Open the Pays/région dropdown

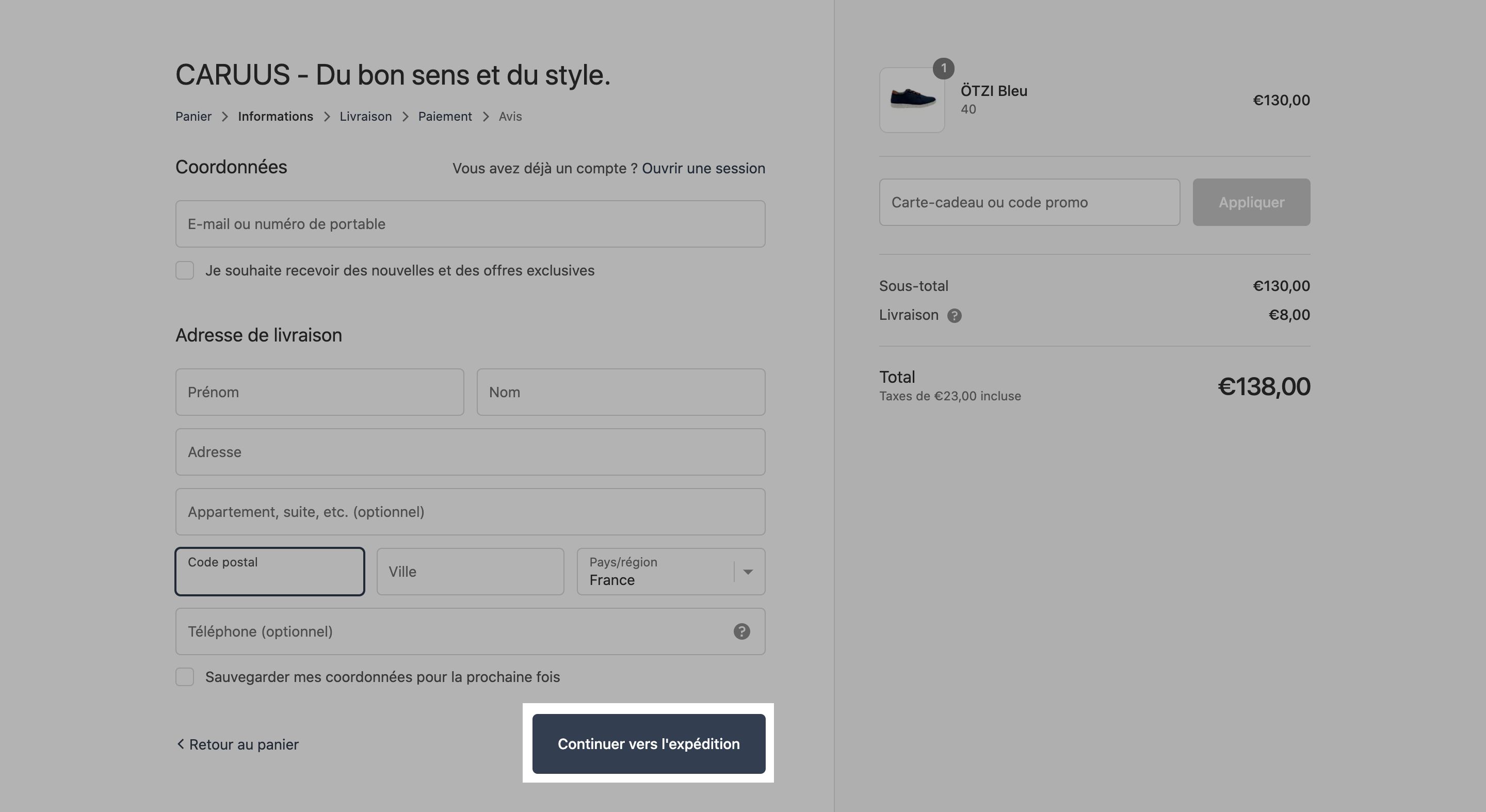[671, 572]
